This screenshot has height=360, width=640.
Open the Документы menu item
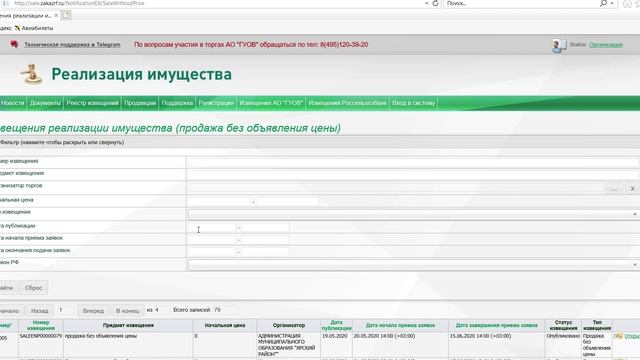(x=45, y=103)
